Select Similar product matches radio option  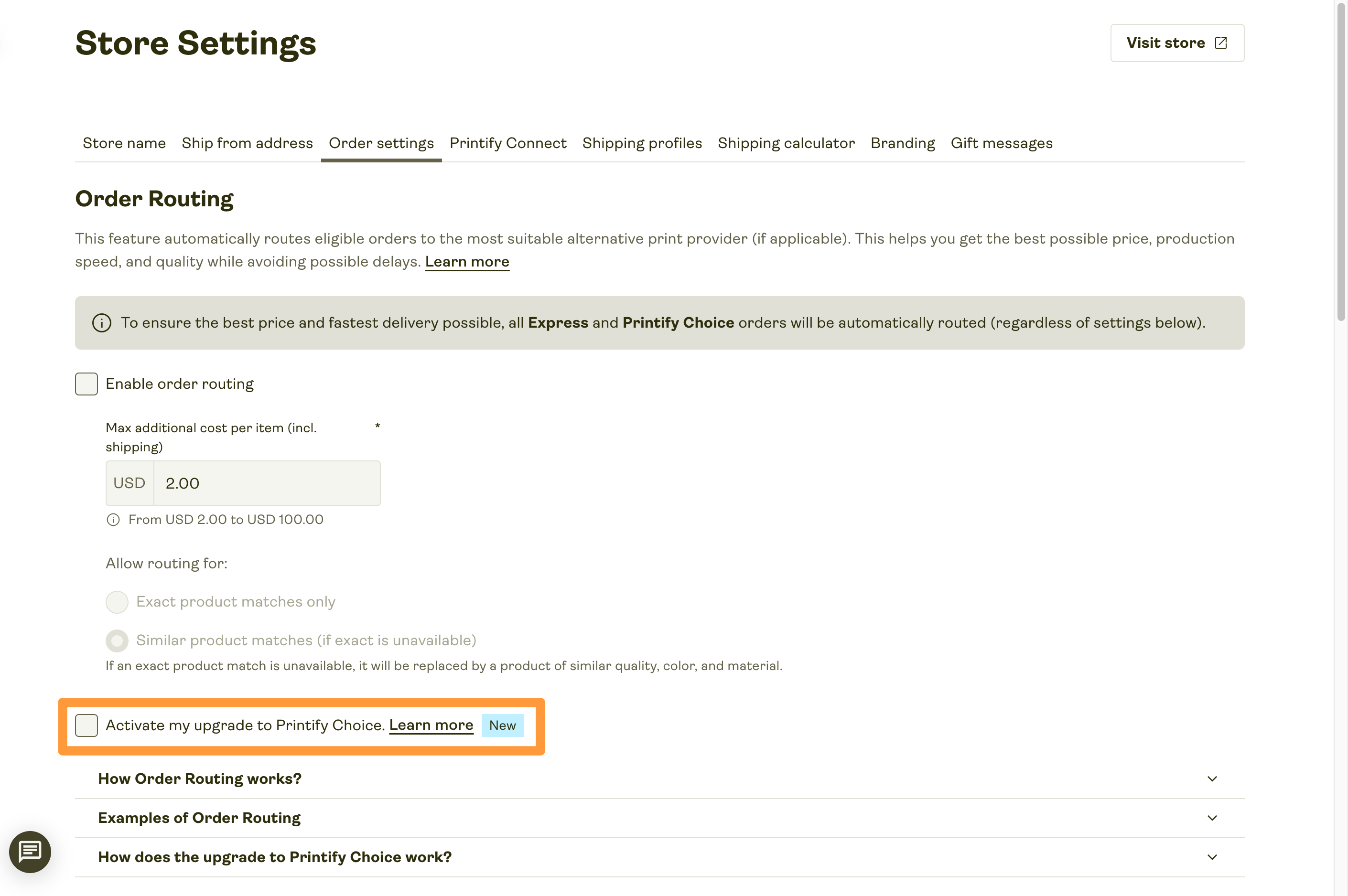click(x=117, y=640)
